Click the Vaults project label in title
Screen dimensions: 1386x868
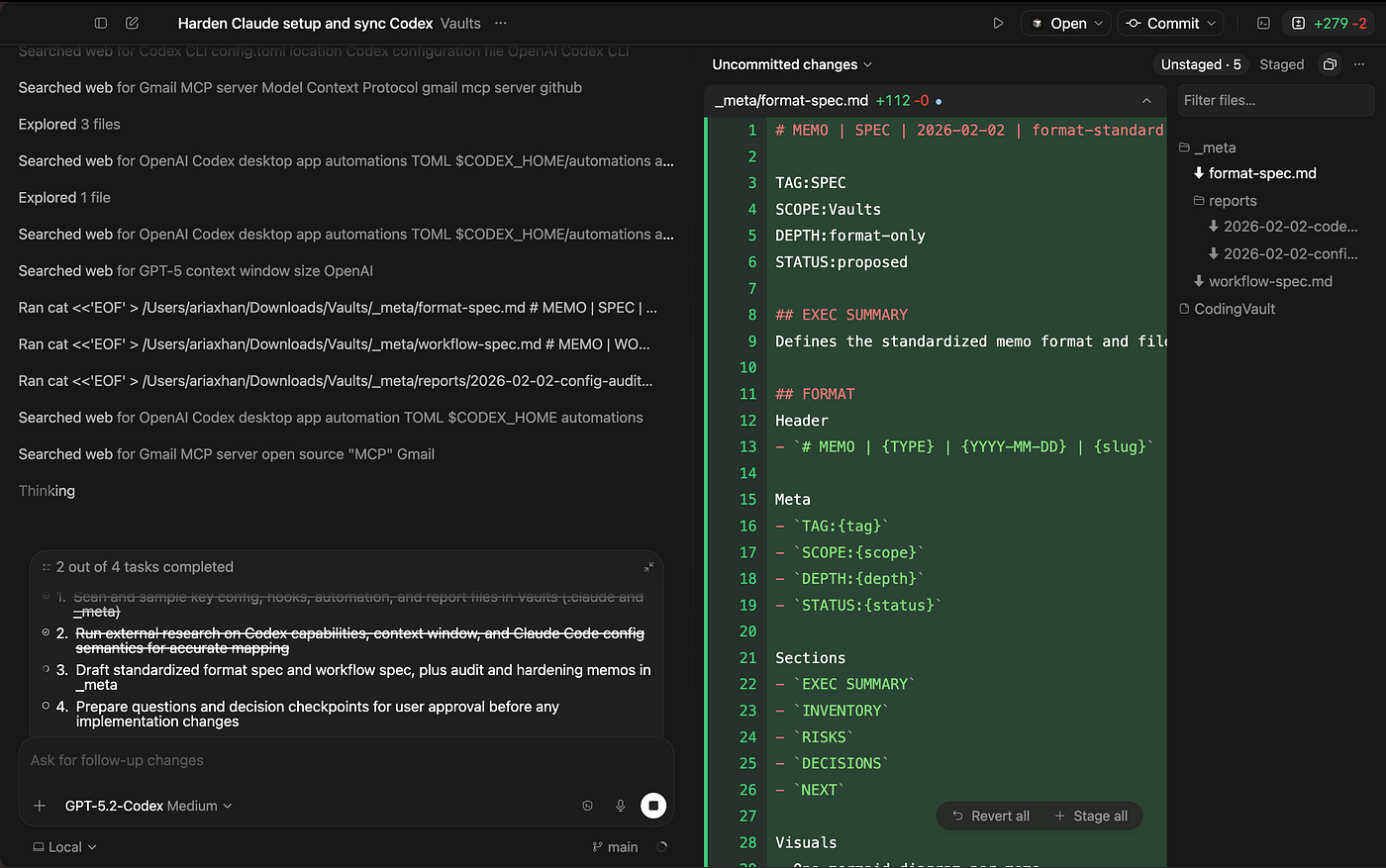pos(460,23)
